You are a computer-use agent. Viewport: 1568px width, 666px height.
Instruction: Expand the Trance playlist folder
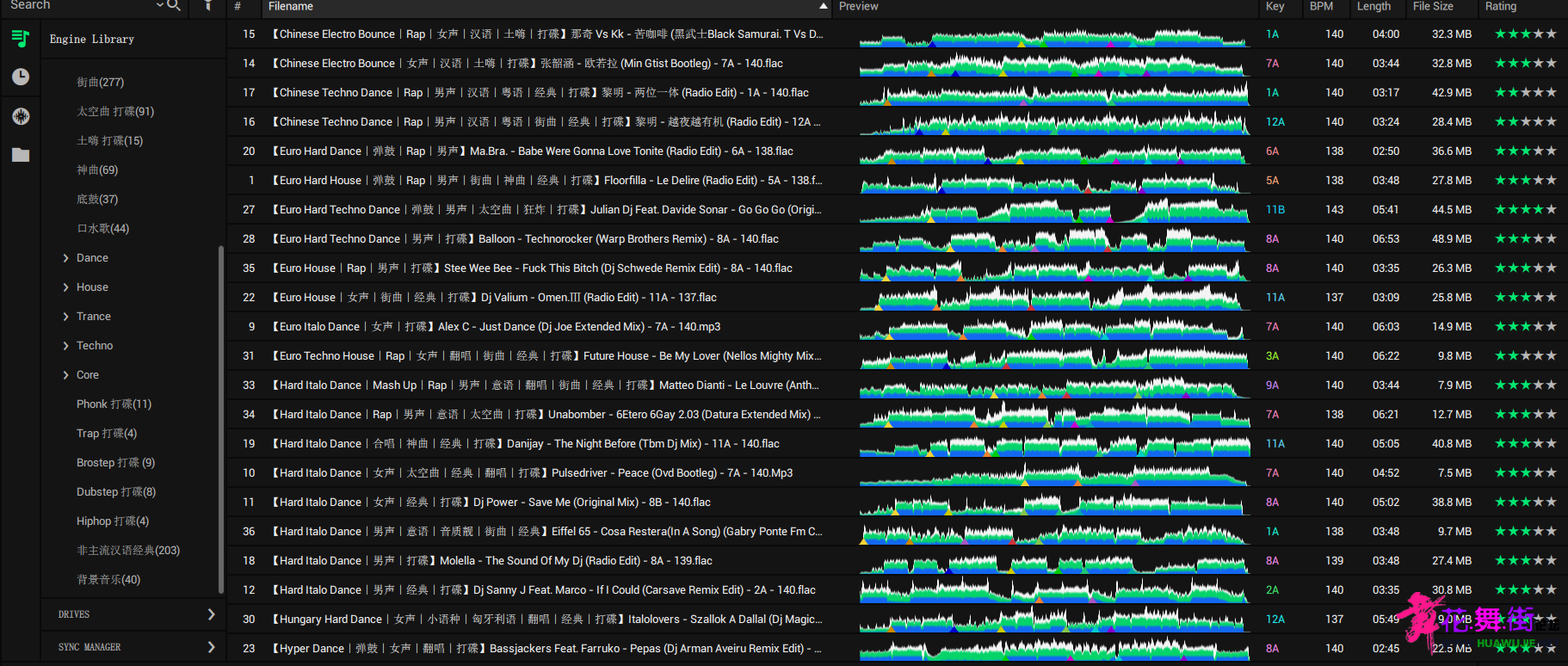pyautogui.click(x=65, y=317)
